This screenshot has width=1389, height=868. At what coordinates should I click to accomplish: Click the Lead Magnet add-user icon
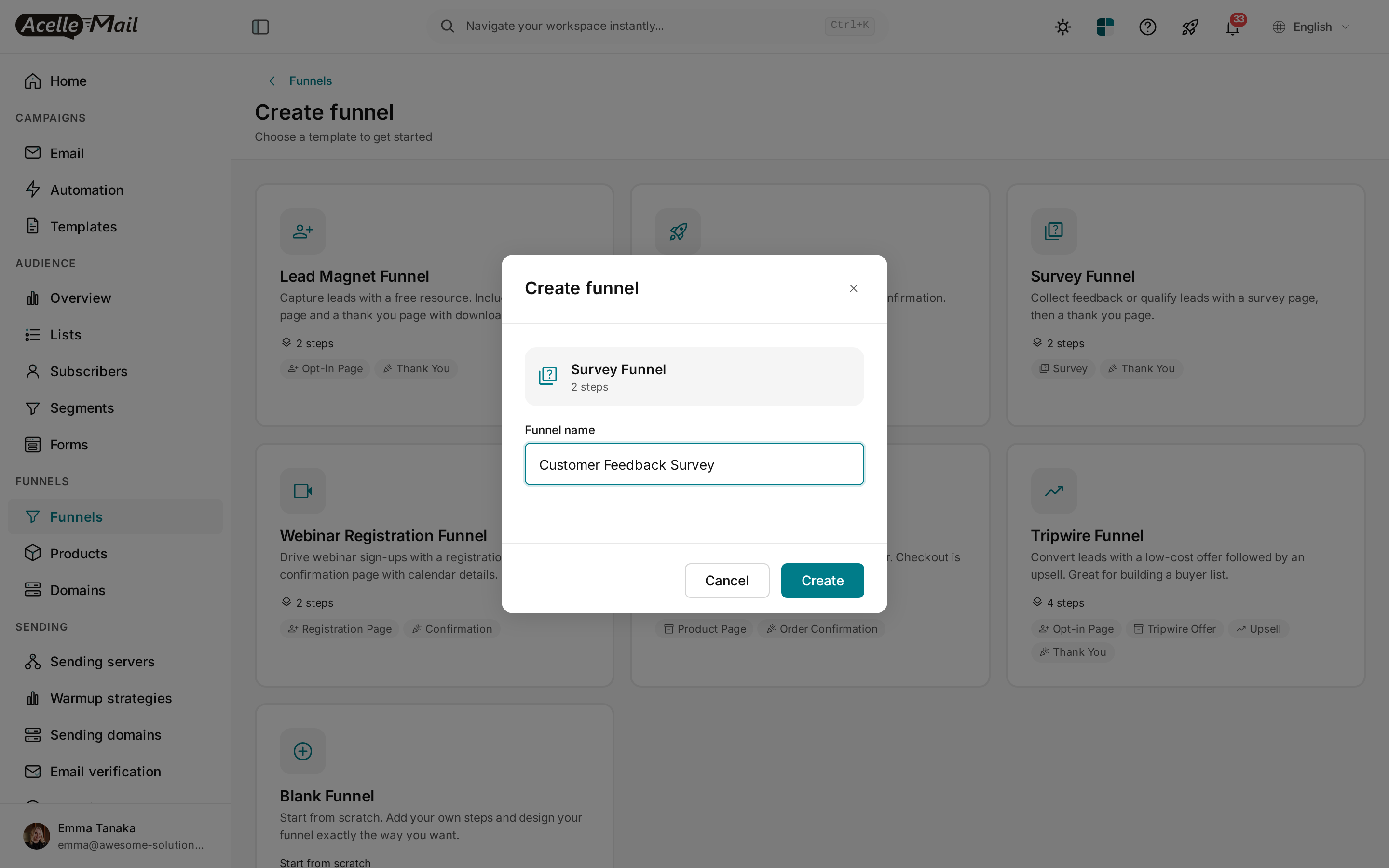302,231
